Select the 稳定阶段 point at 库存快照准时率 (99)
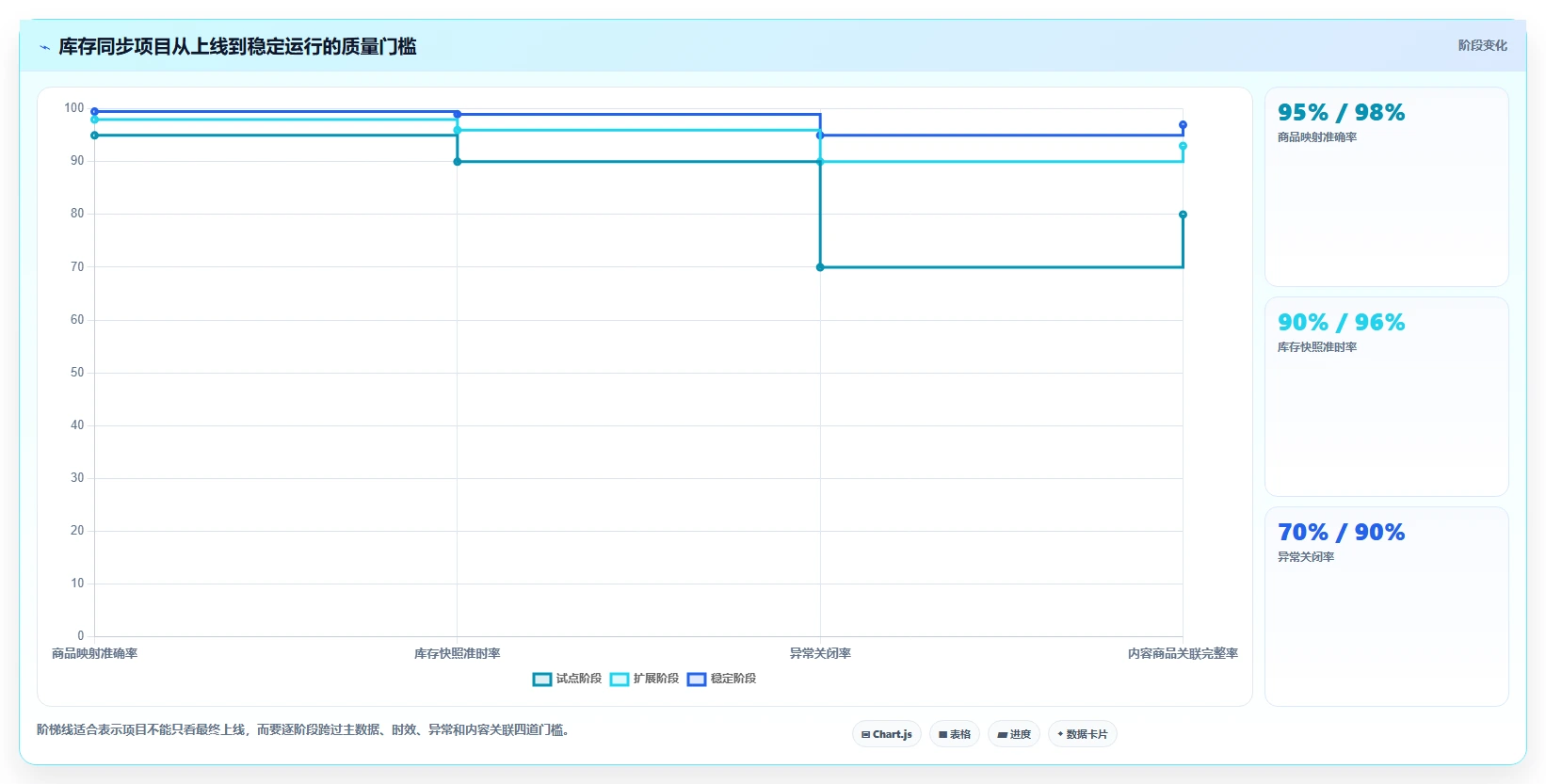The image size is (1546, 784). (458, 114)
